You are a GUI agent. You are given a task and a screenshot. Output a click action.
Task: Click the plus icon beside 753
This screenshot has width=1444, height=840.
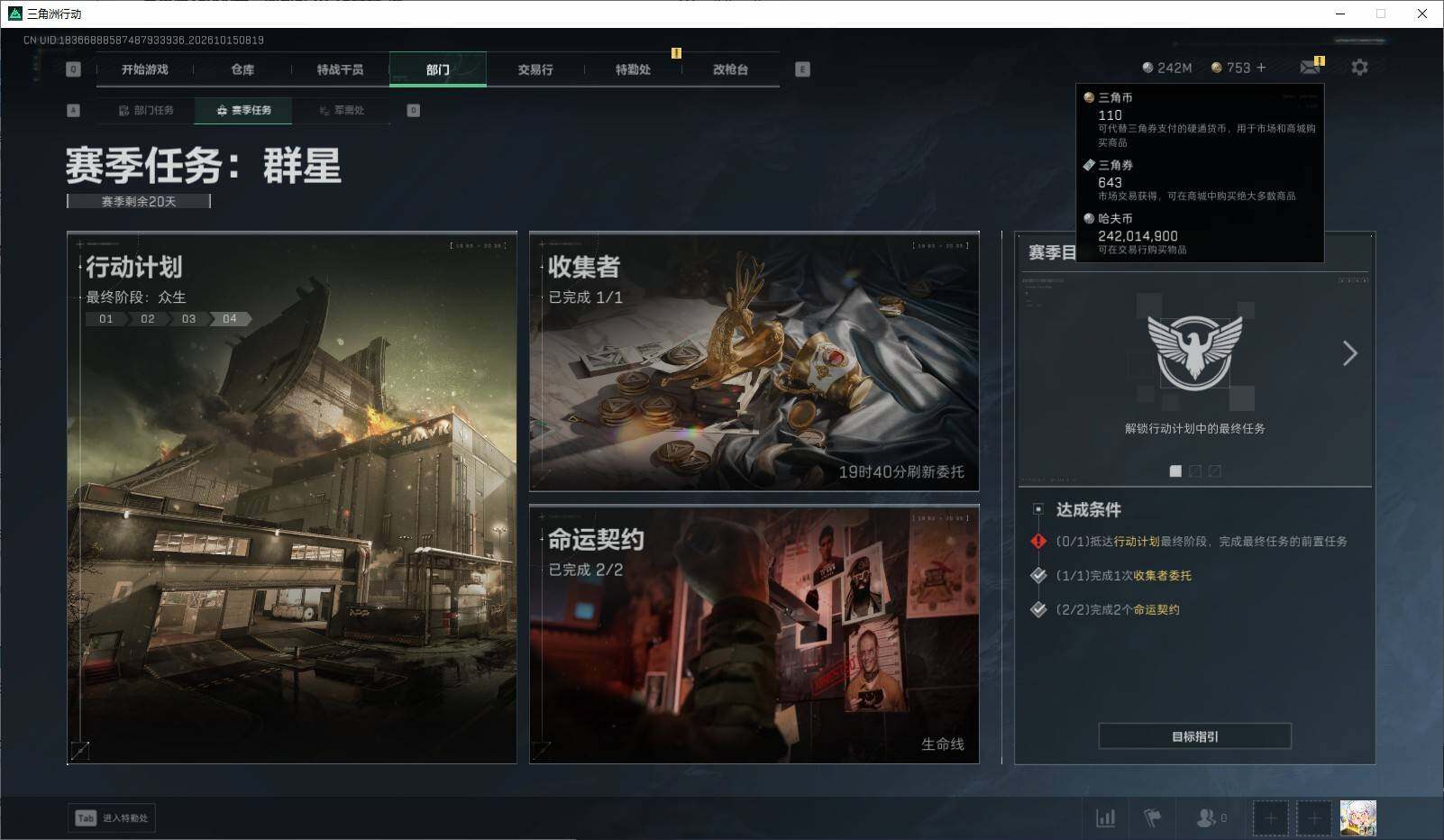tap(1261, 68)
